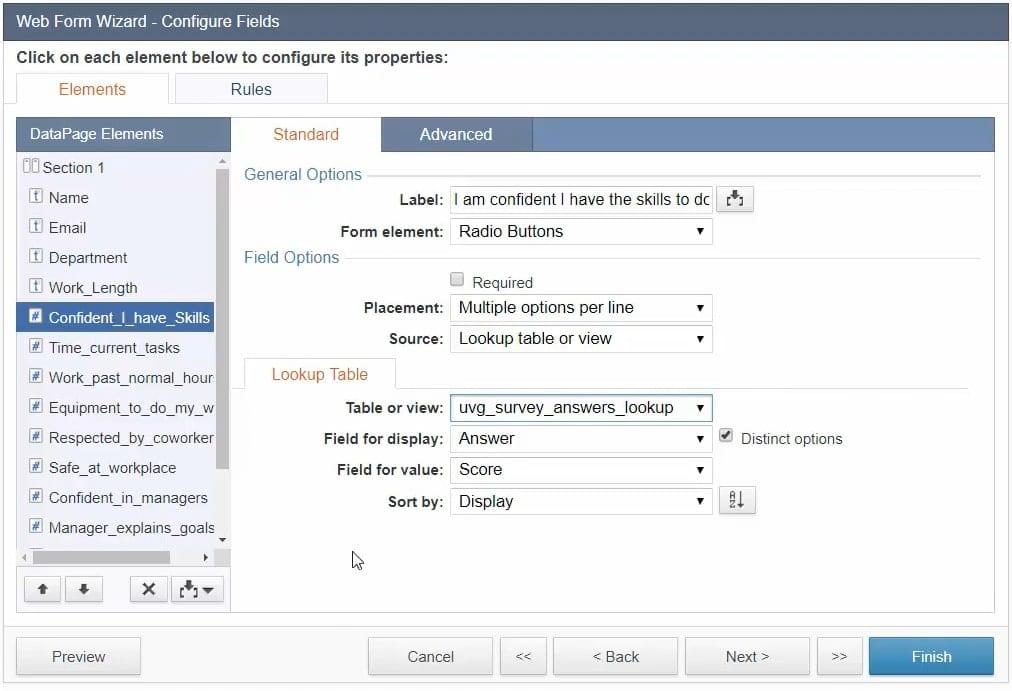
Task: Open the insert element dropdown button
Action: (x=197, y=590)
